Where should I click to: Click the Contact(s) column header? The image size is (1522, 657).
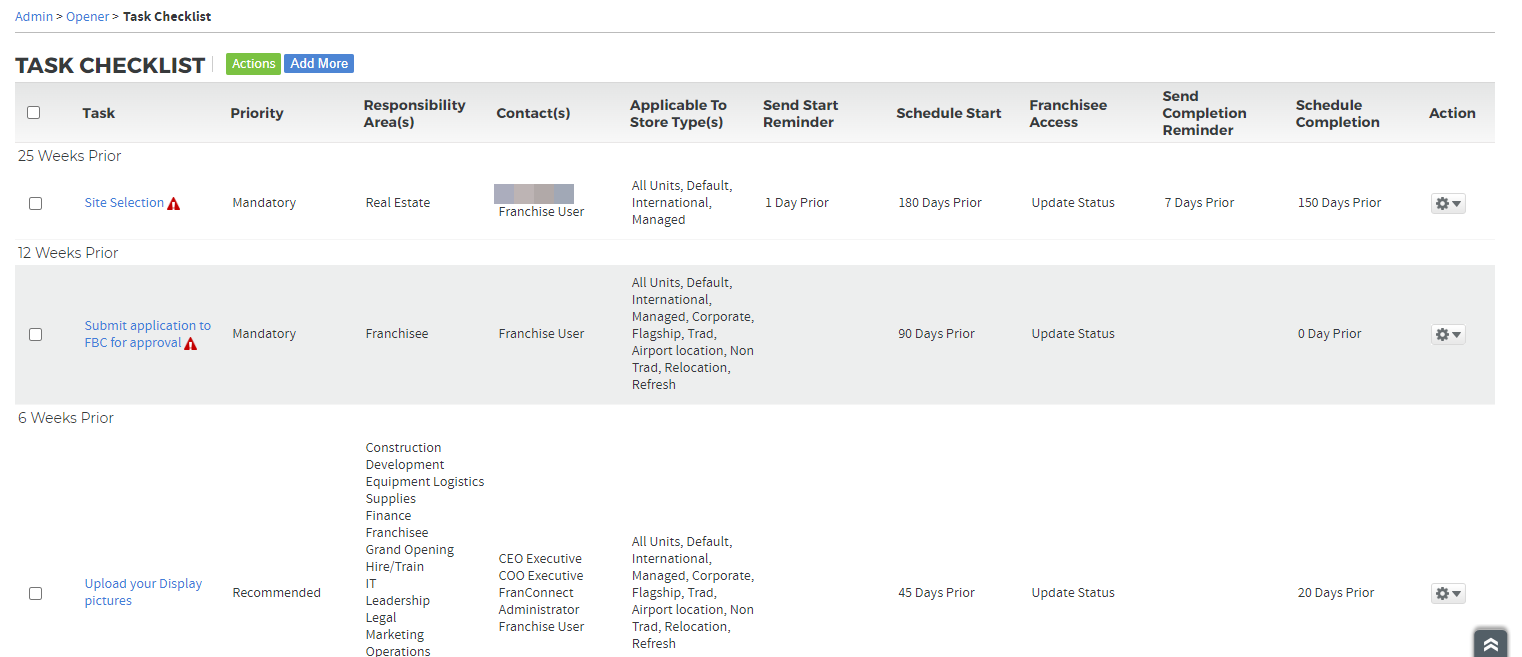click(533, 113)
